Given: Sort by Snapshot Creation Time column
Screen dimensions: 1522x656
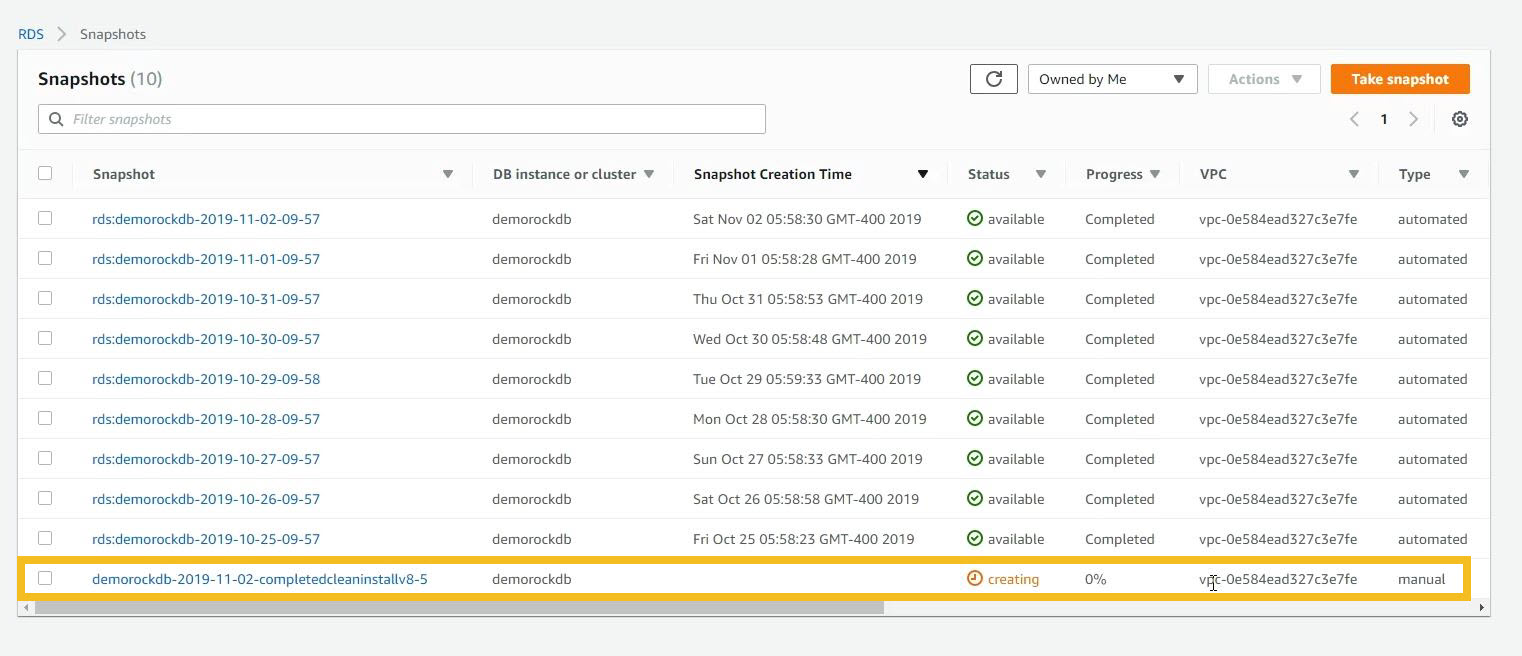Looking at the screenshot, I should [923, 174].
